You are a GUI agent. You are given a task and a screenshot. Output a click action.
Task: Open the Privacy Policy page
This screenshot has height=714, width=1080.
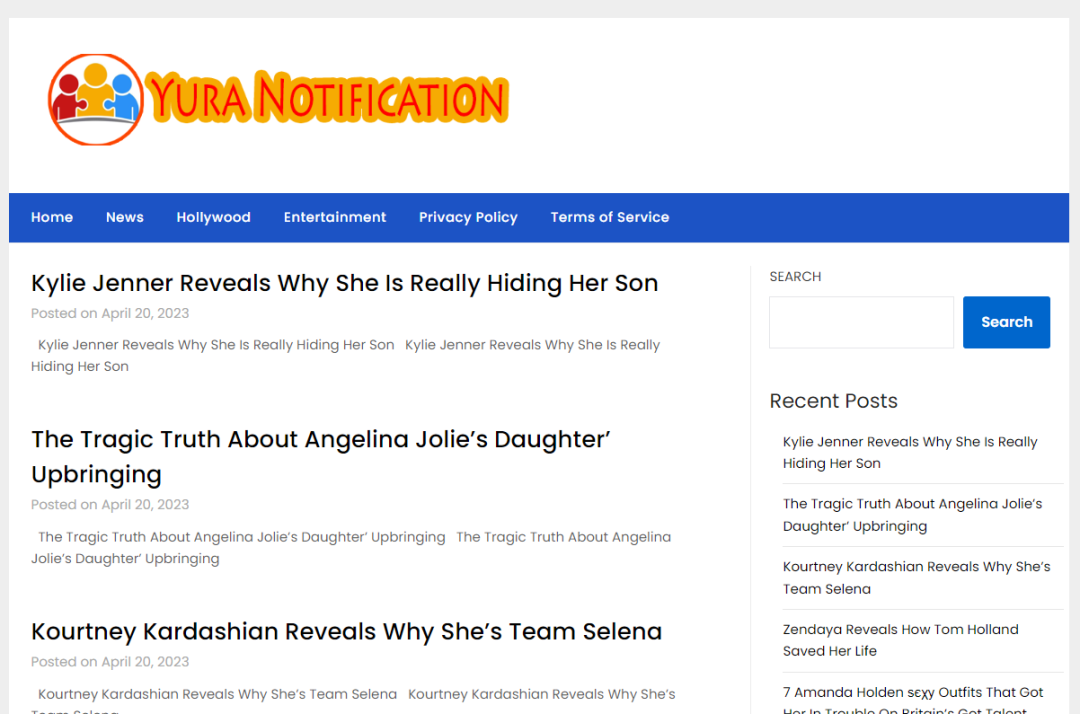click(x=468, y=218)
